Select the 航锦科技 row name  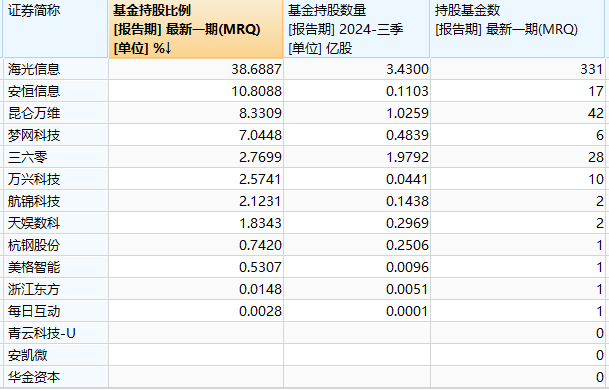click(34, 201)
